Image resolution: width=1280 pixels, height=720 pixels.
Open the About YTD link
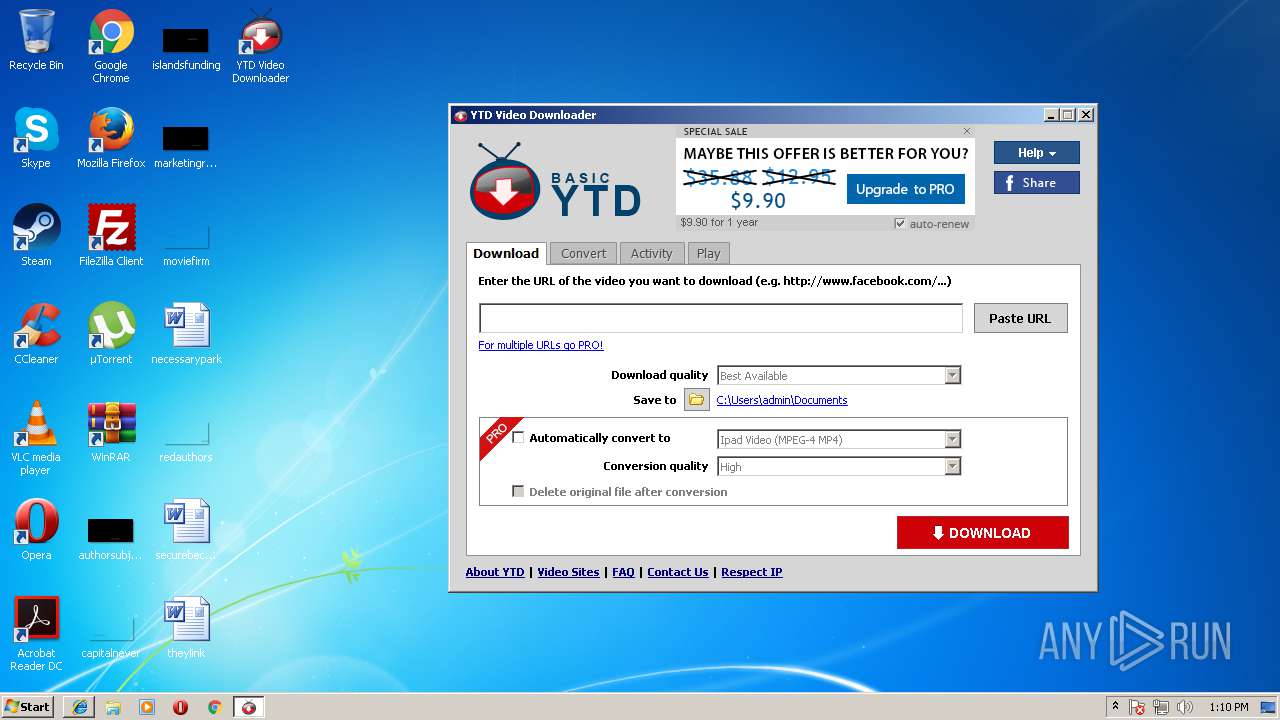pos(495,572)
